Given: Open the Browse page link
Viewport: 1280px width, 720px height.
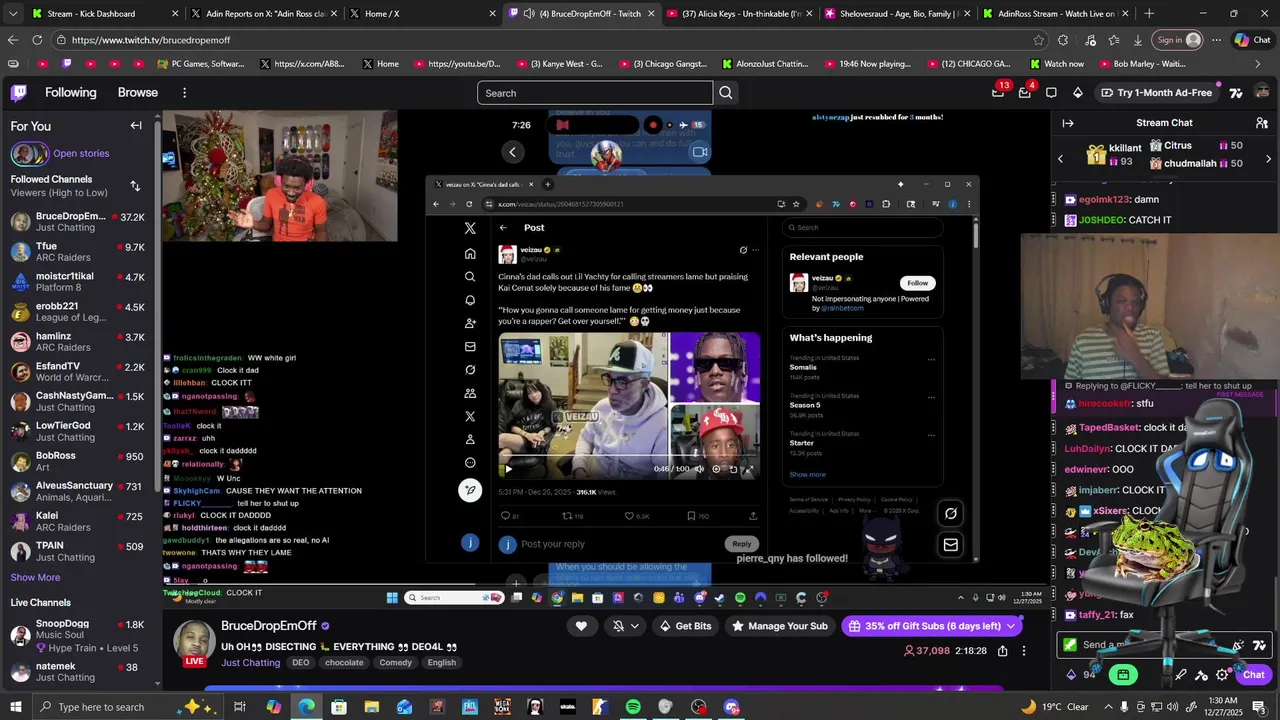Looking at the screenshot, I should pyautogui.click(x=138, y=93).
